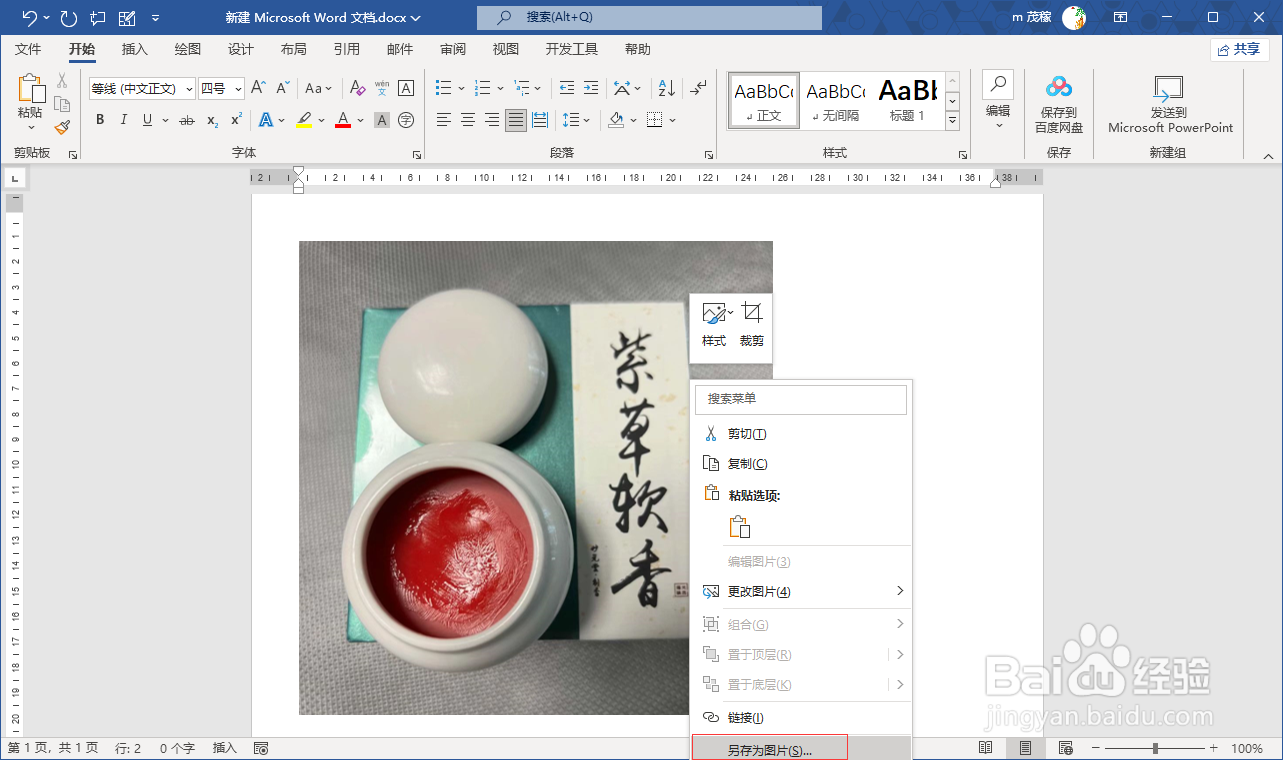Center align the paragraph

click(x=468, y=120)
